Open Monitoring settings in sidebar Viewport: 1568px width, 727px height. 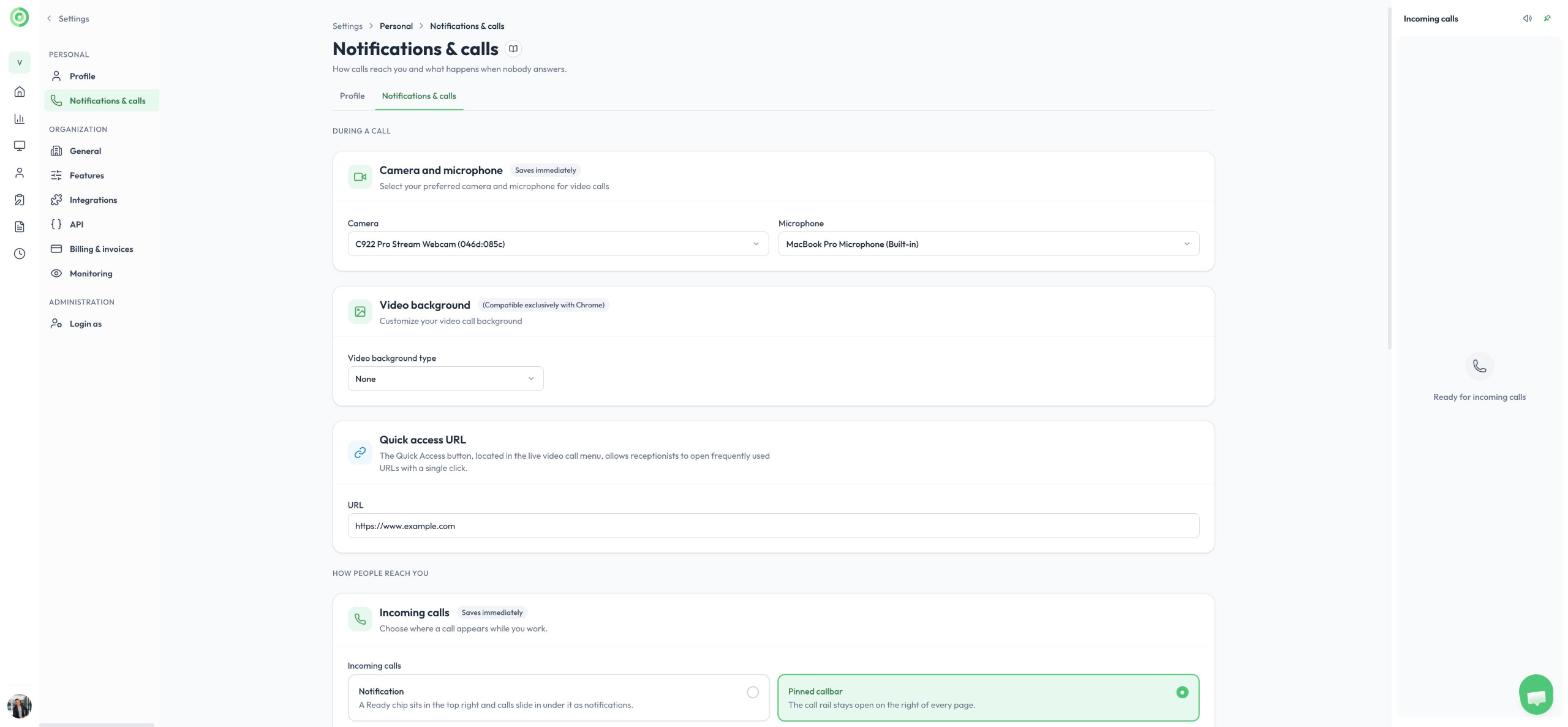[101, 274]
